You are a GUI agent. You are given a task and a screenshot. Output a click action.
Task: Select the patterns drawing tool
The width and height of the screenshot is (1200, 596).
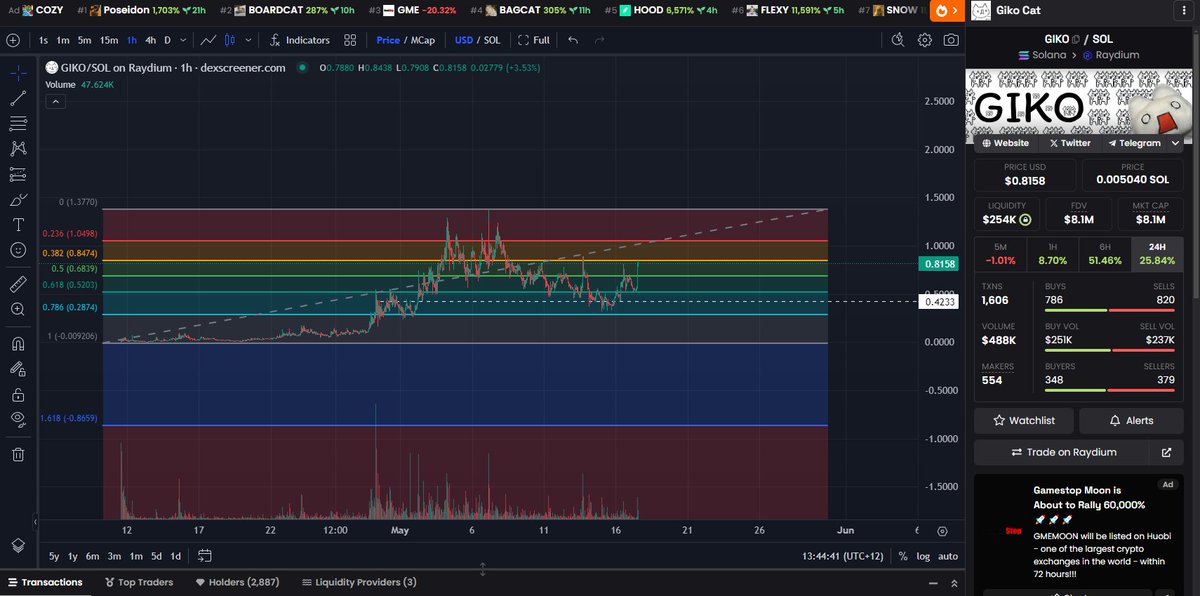[x=18, y=149]
